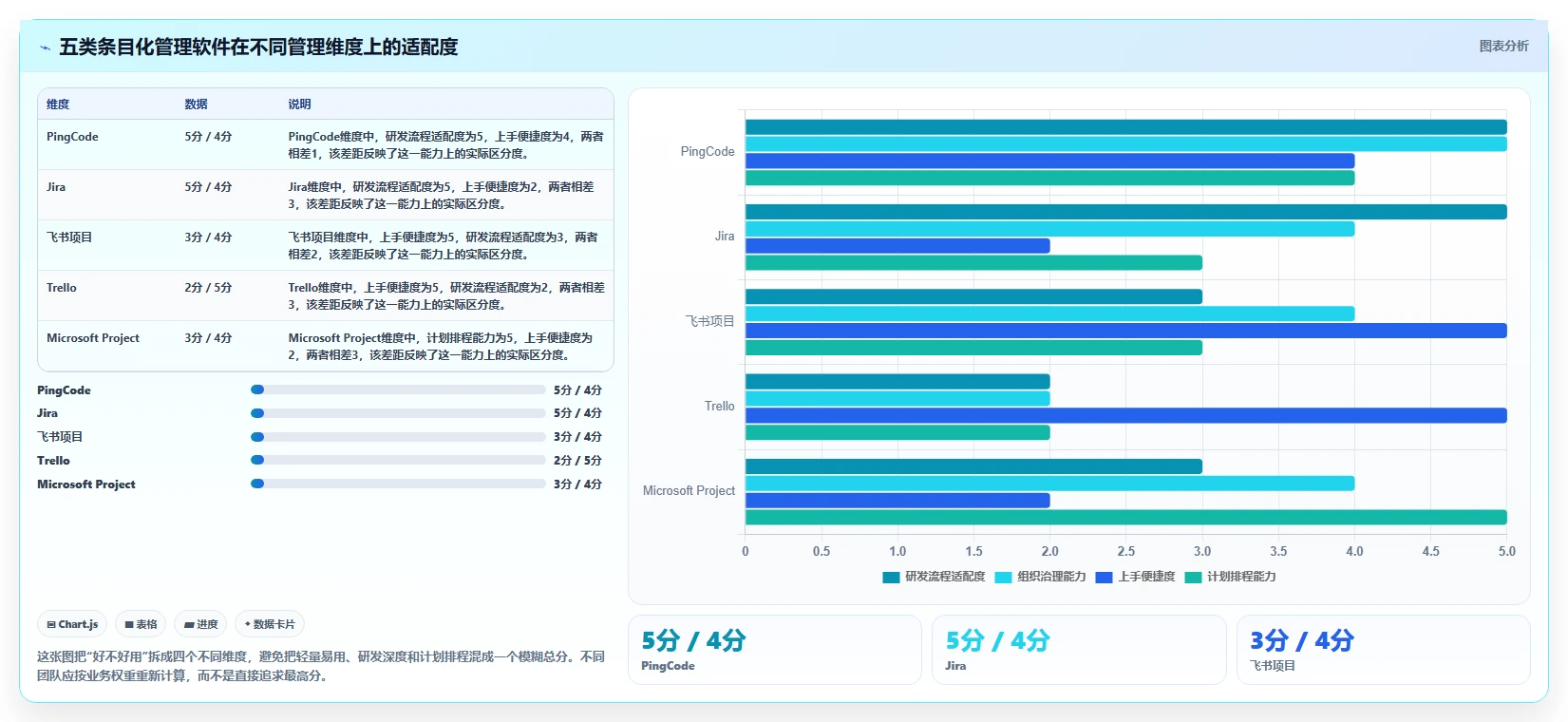Click the Jira progress bar
This screenshot has width=1568, height=722.
(x=398, y=413)
